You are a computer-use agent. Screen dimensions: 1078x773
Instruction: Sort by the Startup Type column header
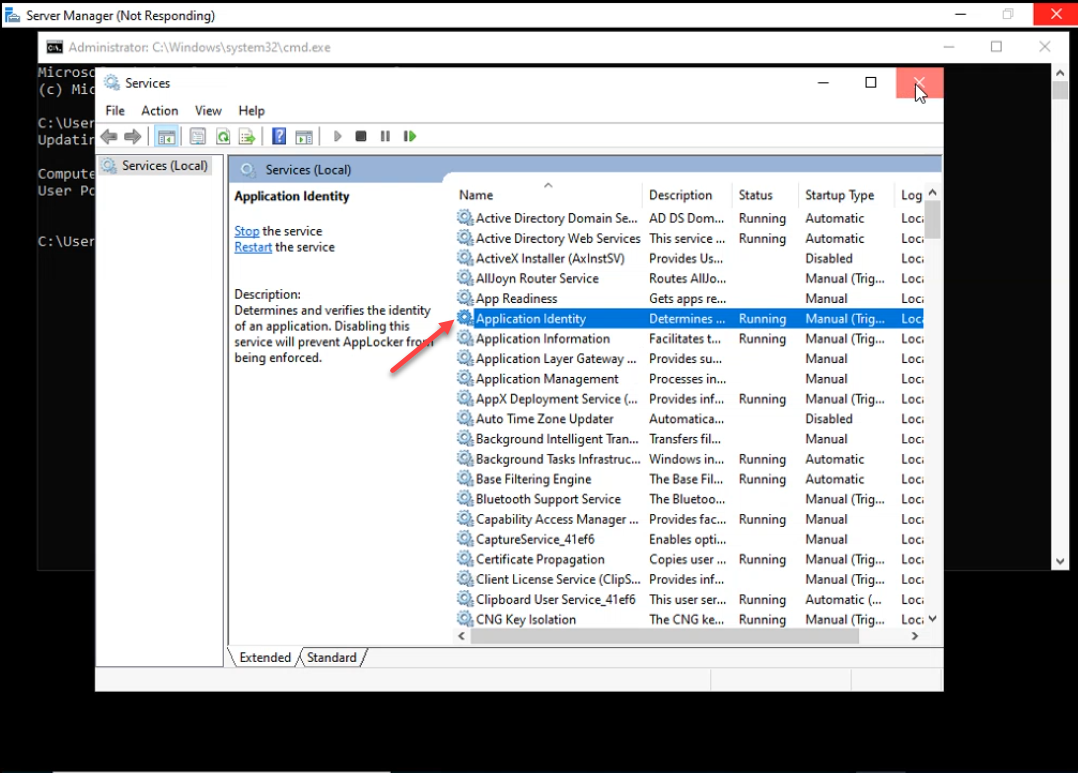pos(846,195)
